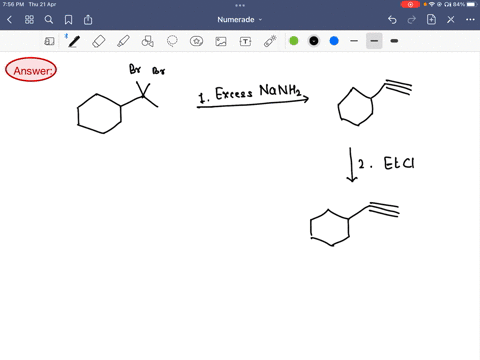Select the Lasso tool
The width and height of the screenshot is (480, 360).
click(172, 41)
